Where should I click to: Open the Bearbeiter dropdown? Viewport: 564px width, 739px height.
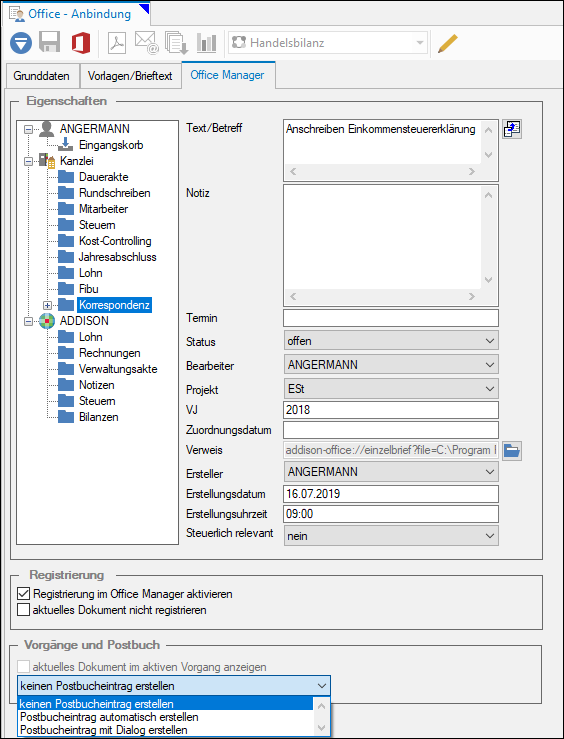pos(391,365)
